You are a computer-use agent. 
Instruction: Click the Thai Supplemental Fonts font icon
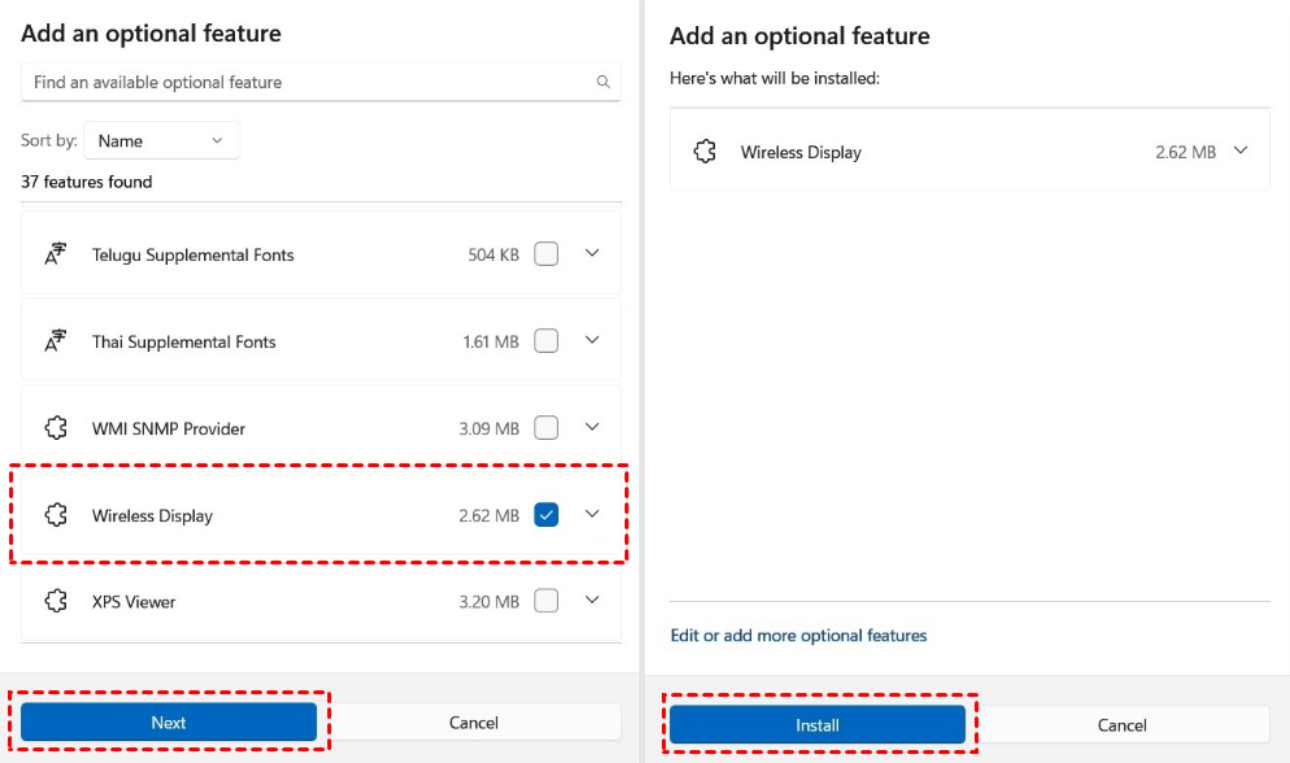(x=56, y=341)
